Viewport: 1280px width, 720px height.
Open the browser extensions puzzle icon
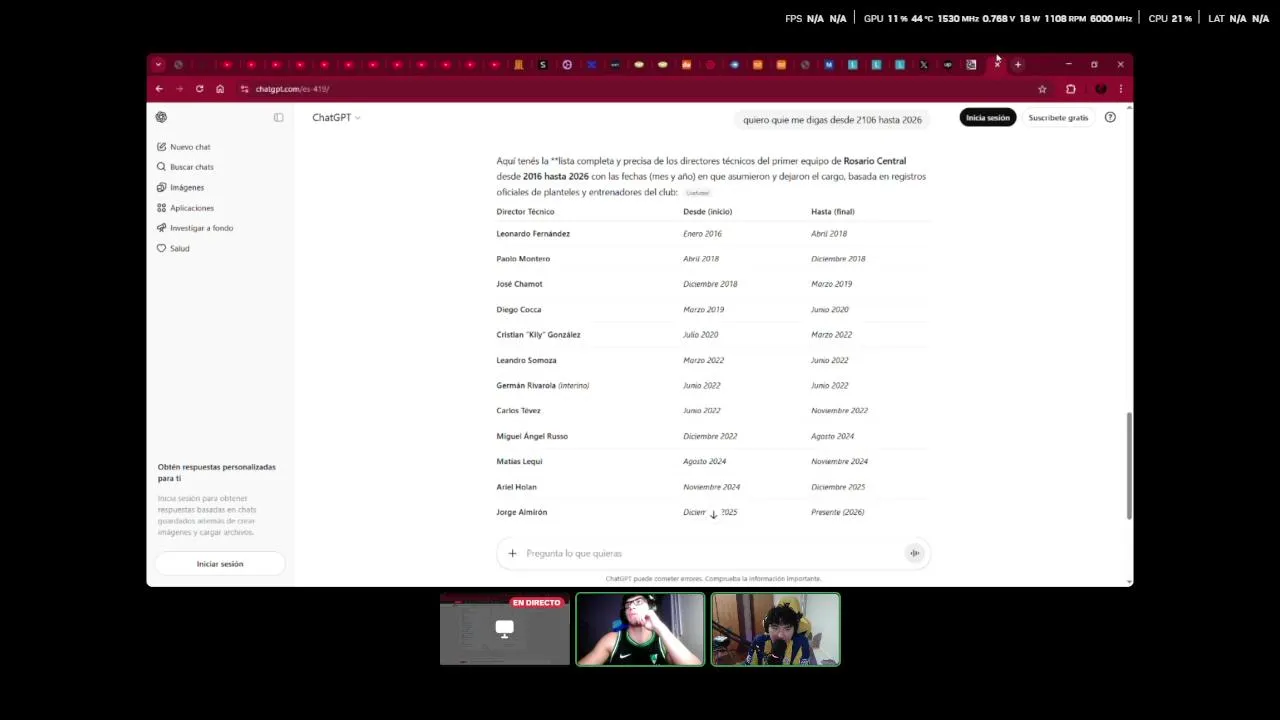(x=1071, y=89)
